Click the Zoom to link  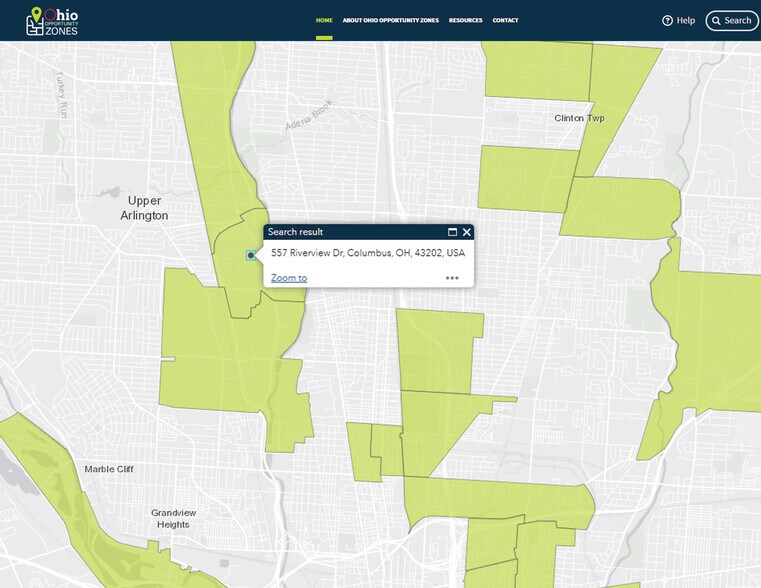point(289,278)
